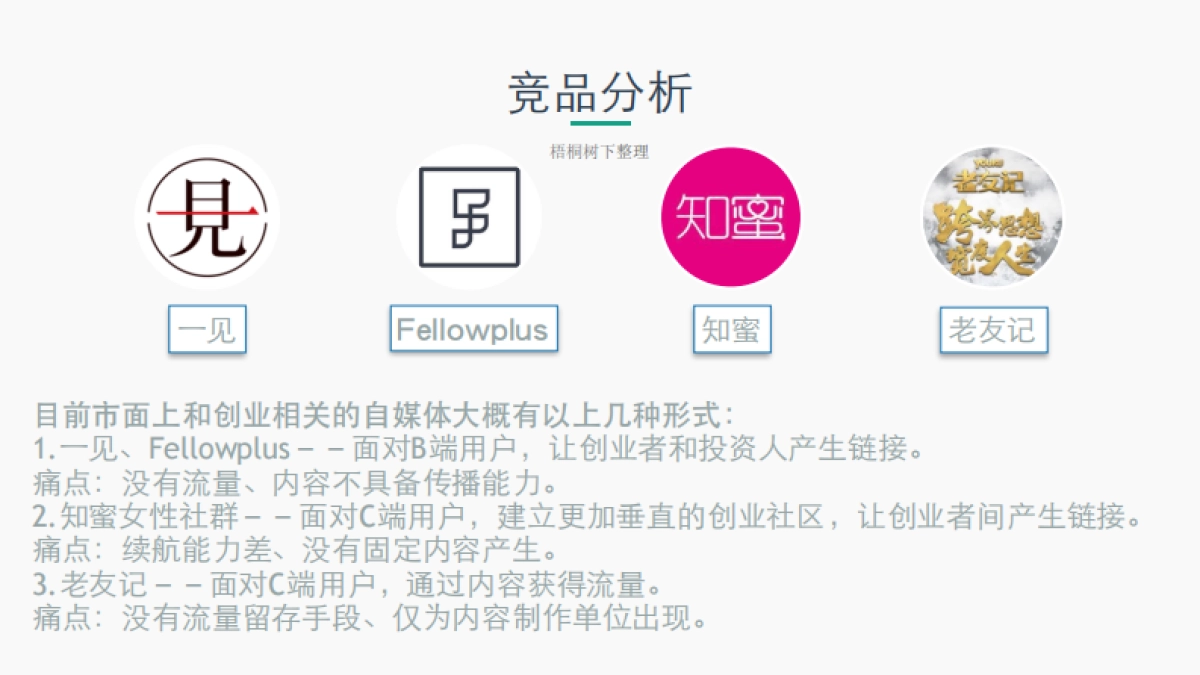Select the 一见 label box
This screenshot has height=675, width=1200.
click(207, 330)
